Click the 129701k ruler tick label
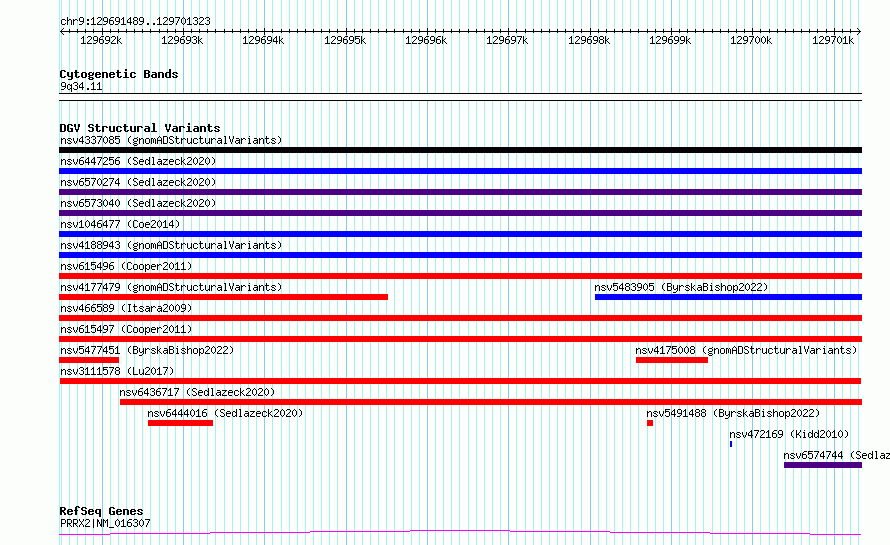The height and width of the screenshot is (545, 890). [833, 40]
